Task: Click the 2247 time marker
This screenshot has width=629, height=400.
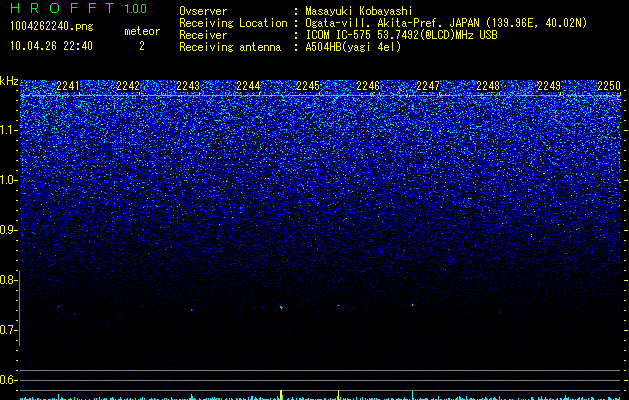Action: tap(428, 86)
